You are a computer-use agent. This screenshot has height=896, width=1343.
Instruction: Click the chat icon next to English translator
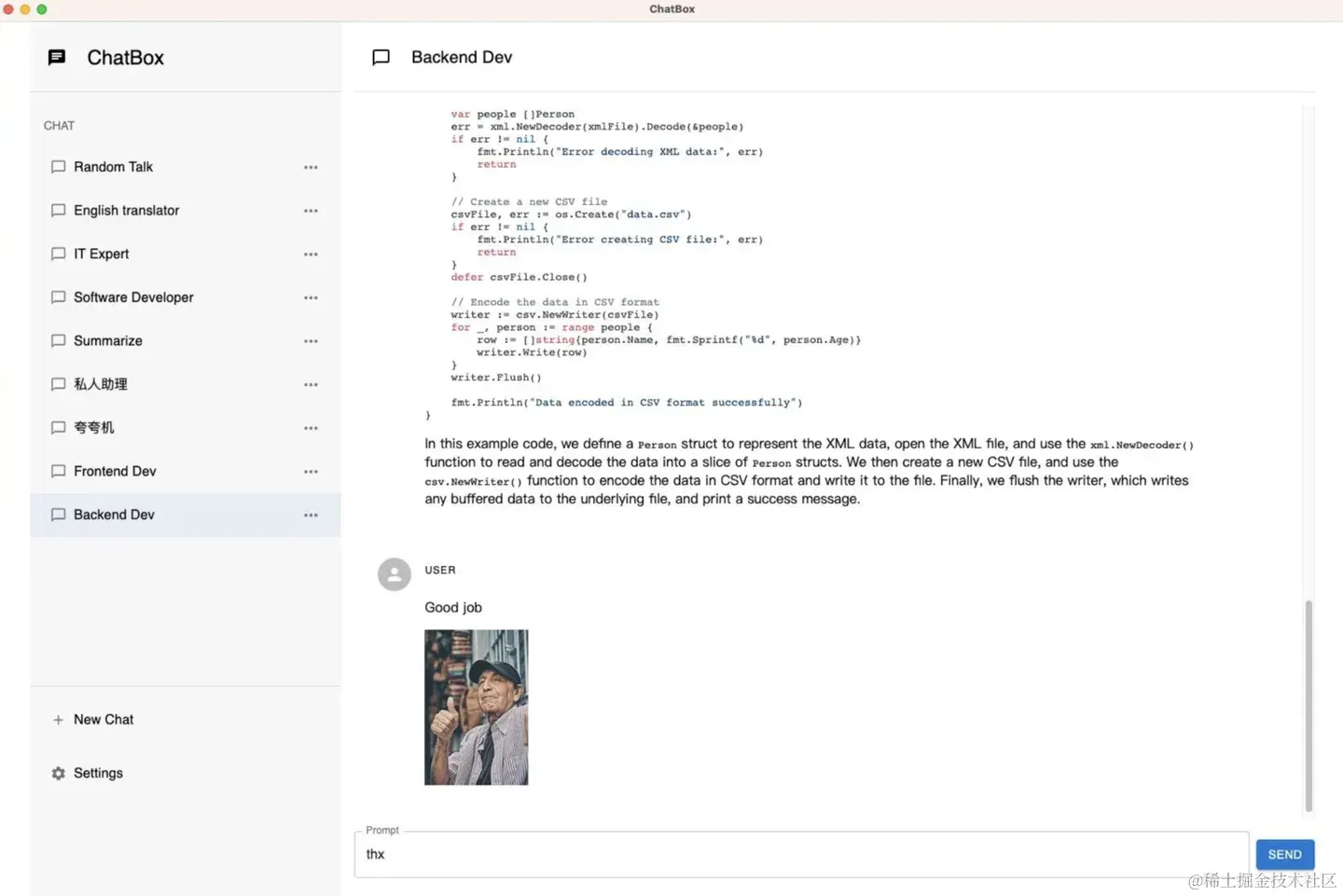coord(58,211)
